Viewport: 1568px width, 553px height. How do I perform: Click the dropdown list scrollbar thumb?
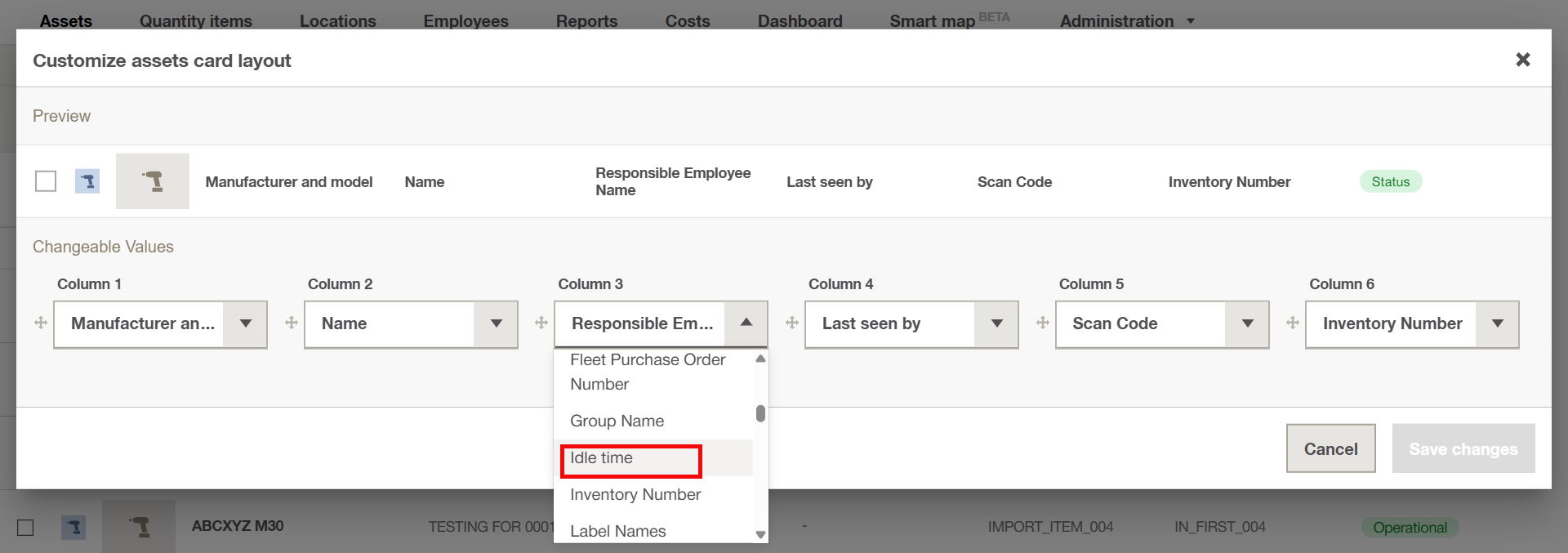[760, 413]
